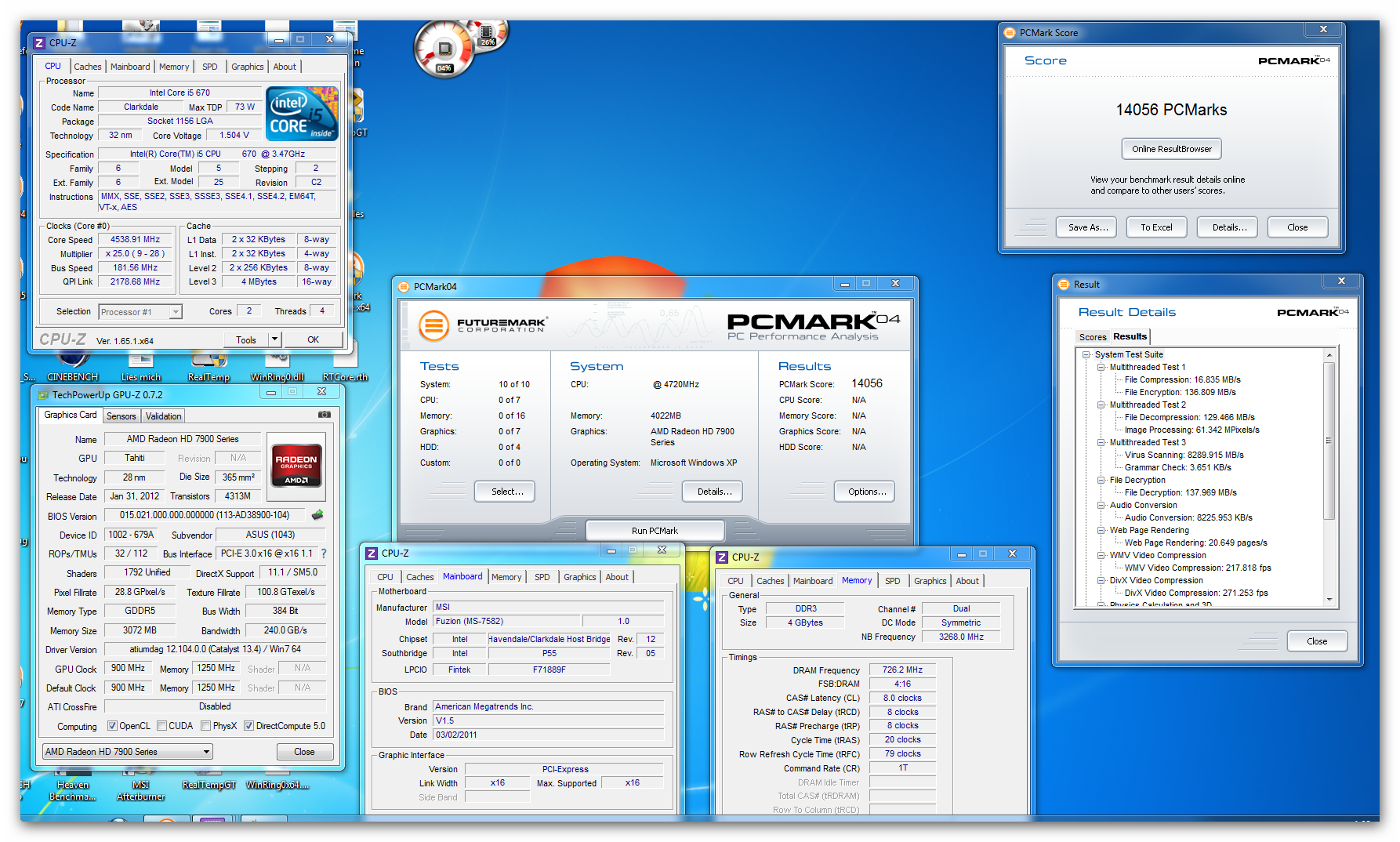The height and width of the screenshot is (842, 1400).
Task: Click the GPU-Z title bar icon
Action: point(43,394)
